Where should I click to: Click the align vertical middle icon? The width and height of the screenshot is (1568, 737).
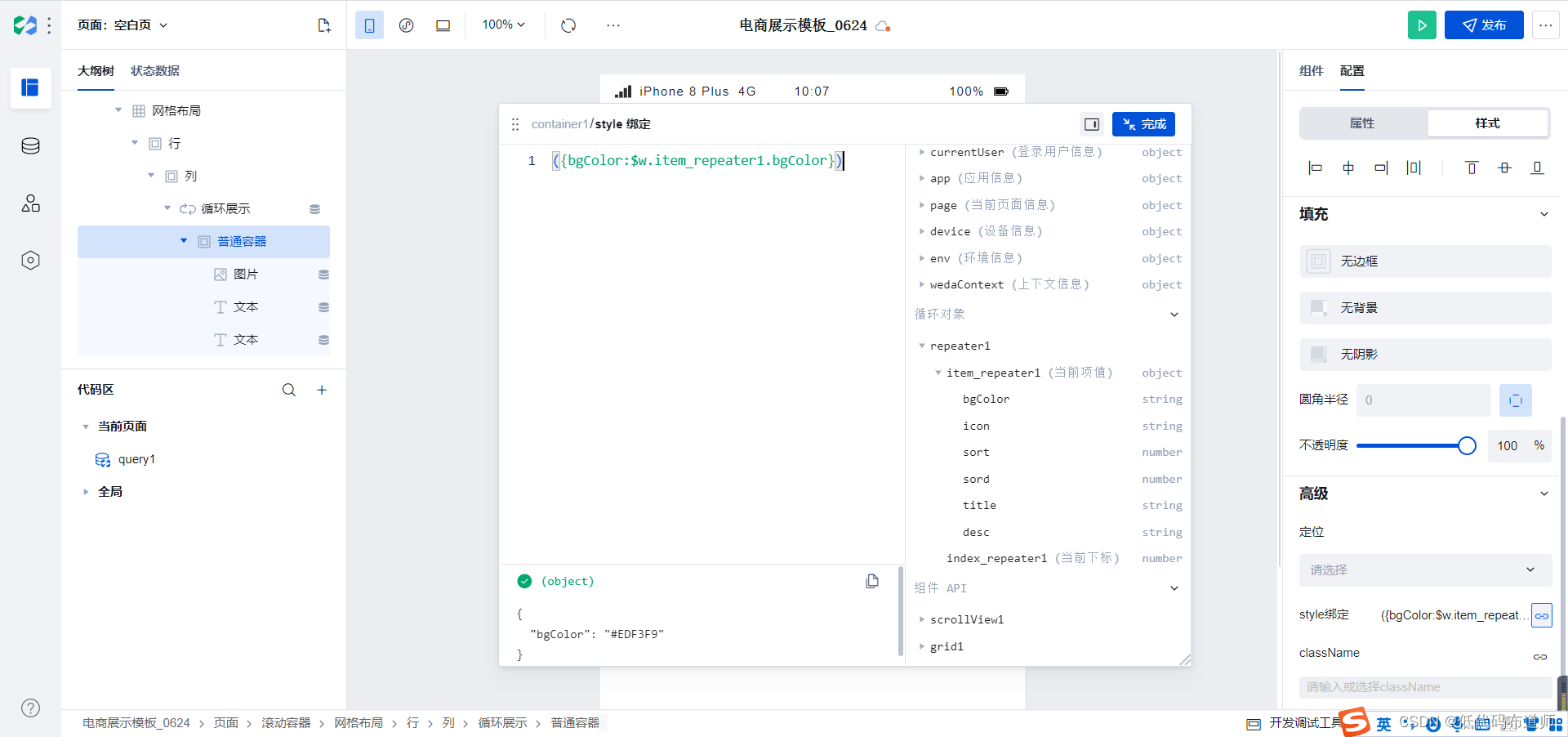click(1504, 167)
